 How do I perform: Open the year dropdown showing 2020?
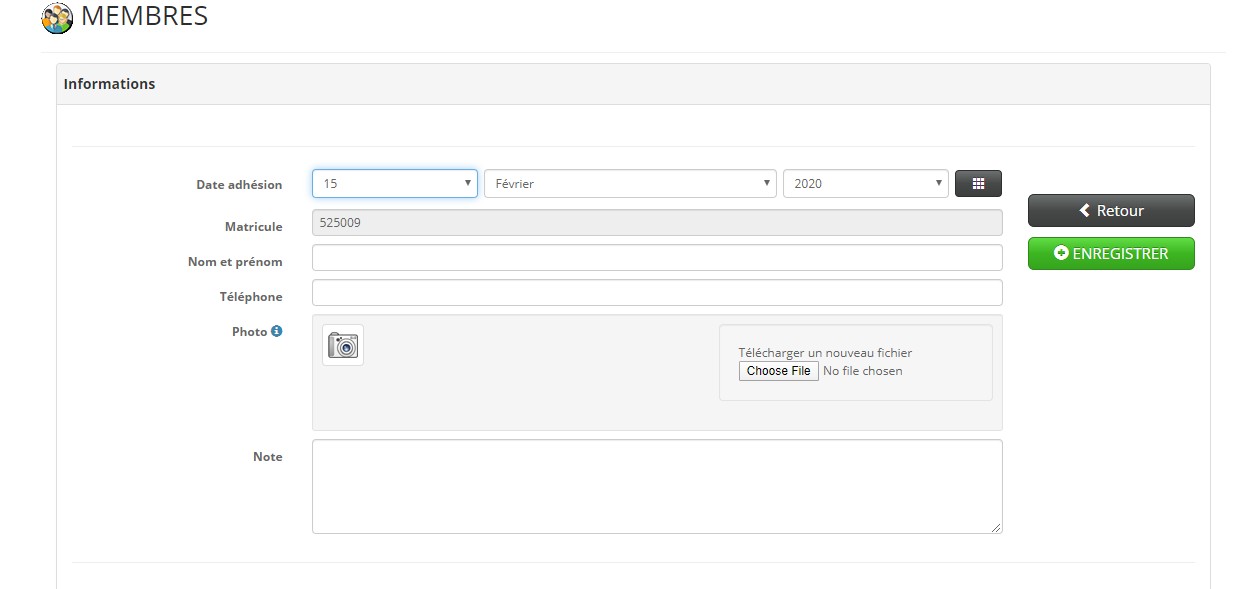[866, 184]
